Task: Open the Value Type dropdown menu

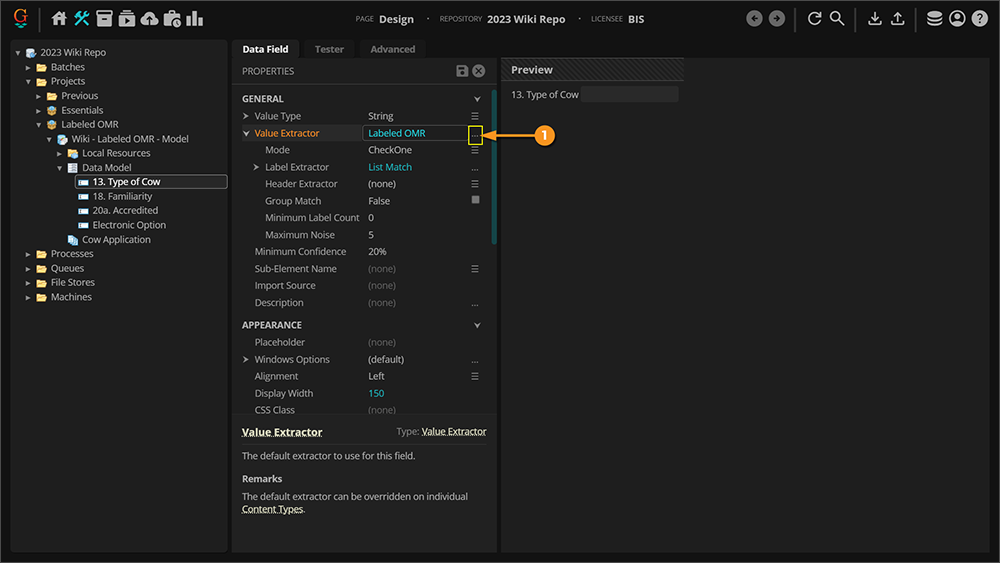Action: pyautogui.click(x=475, y=116)
